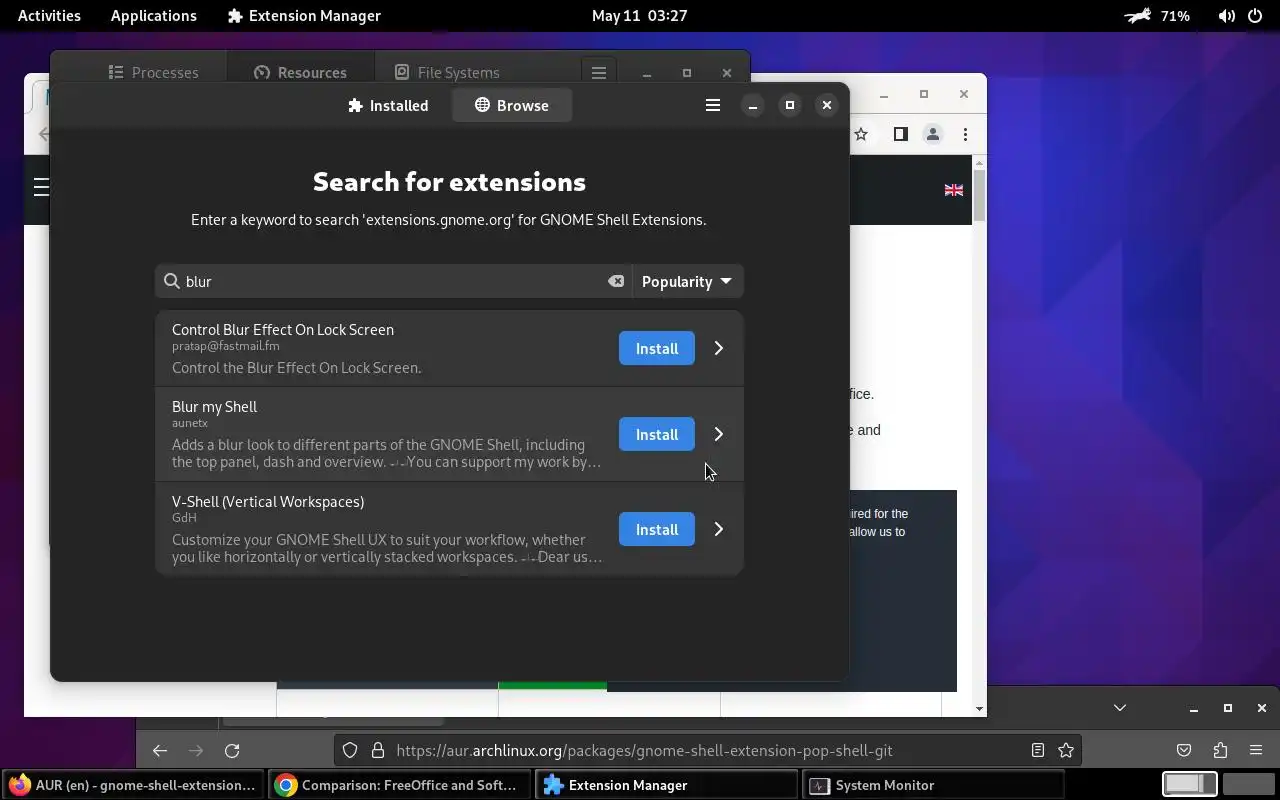This screenshot has height=800, width=1280.
Task: Open Chrome profile avatar
Action: [x=933, y=134]
